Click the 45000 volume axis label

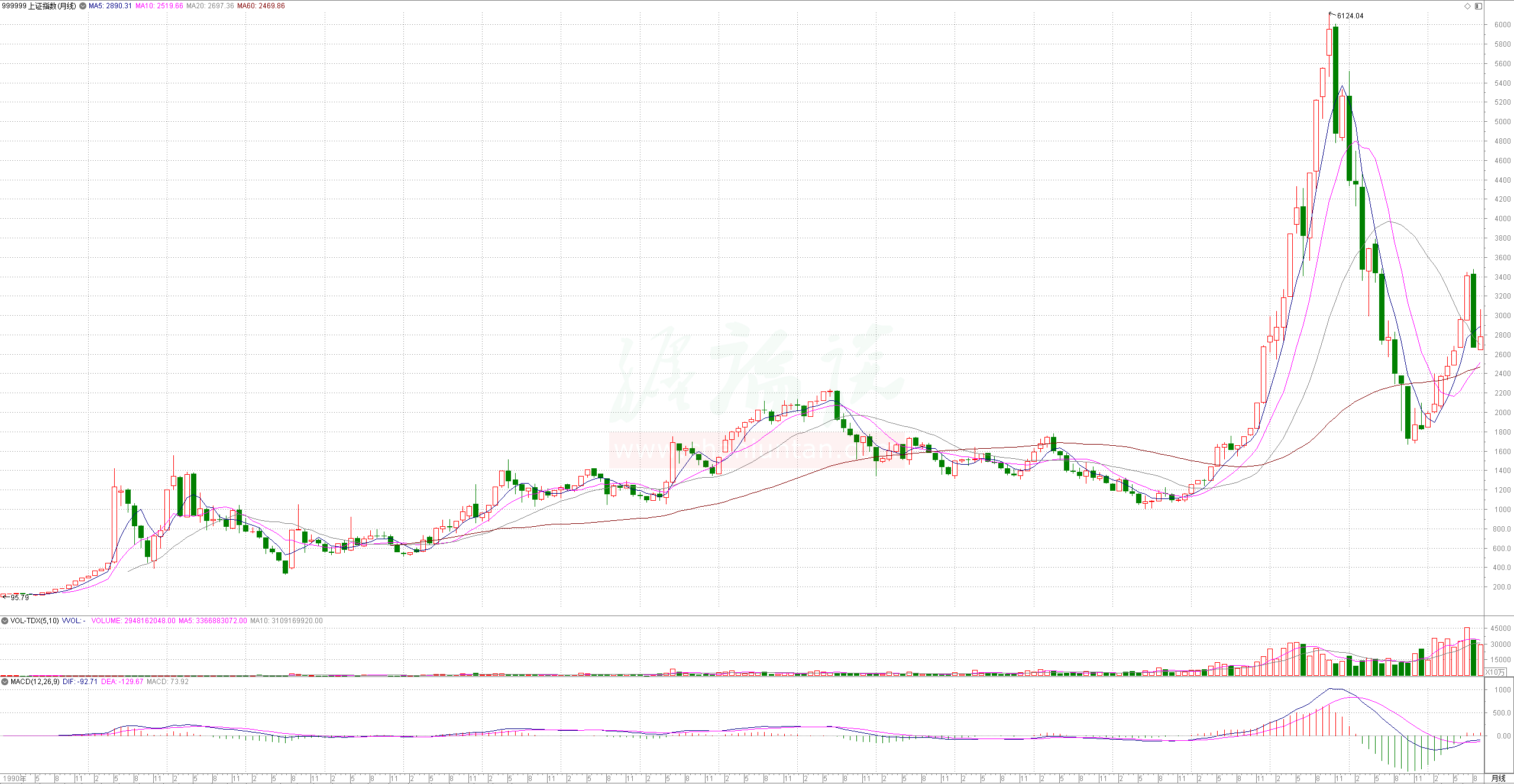tap(1502, 629)
